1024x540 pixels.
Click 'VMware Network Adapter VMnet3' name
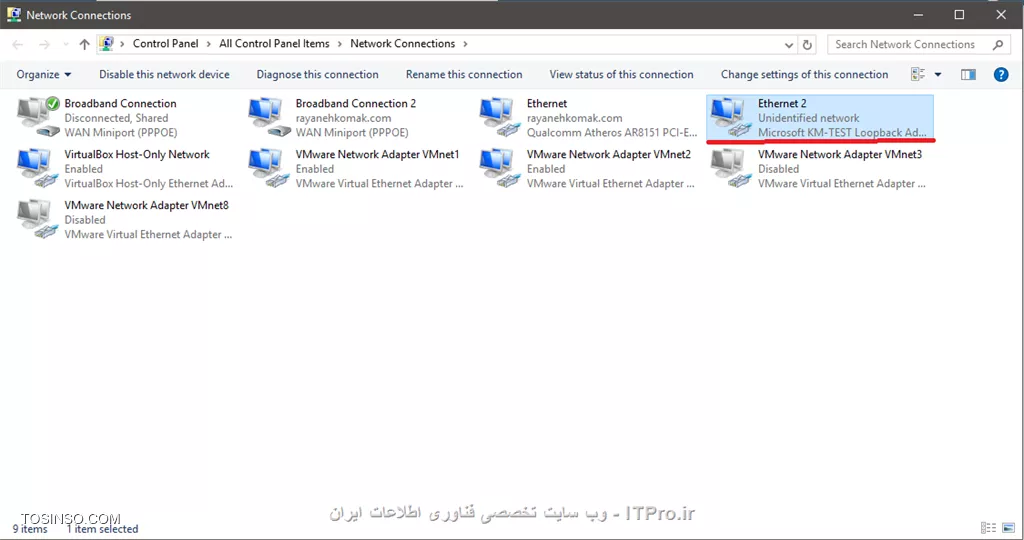coord(840,154)
